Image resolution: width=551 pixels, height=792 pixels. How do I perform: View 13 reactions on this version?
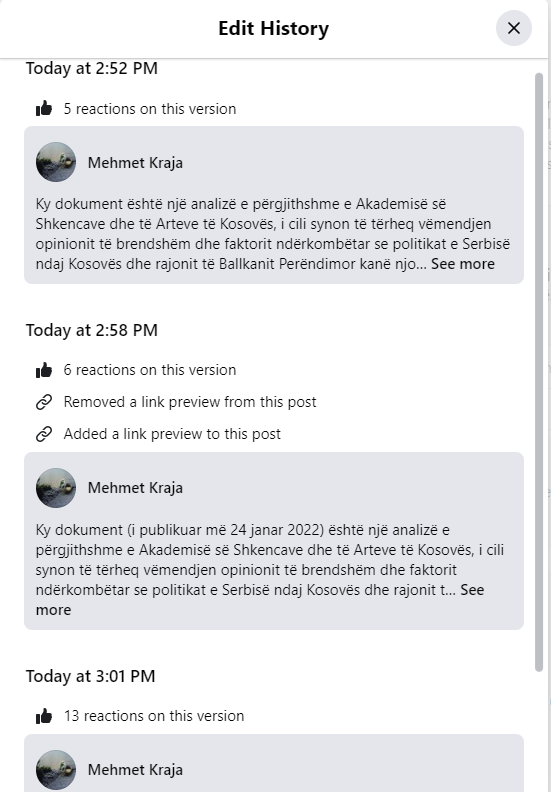154,716
